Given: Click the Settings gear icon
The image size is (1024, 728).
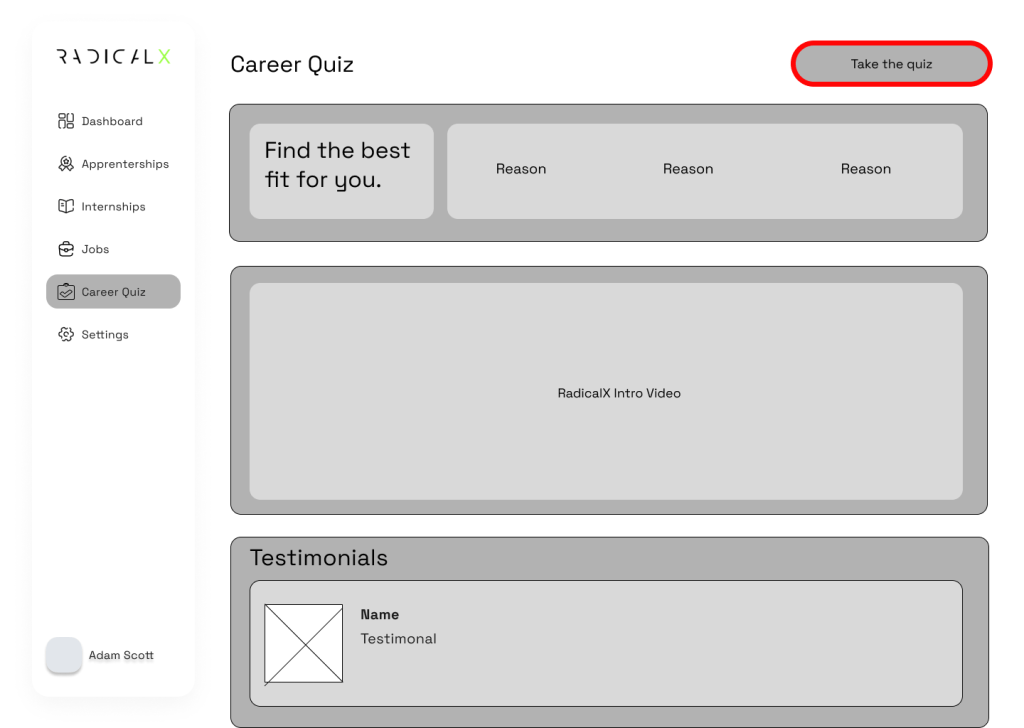Looking at the screenshot, I should point(66,334).
